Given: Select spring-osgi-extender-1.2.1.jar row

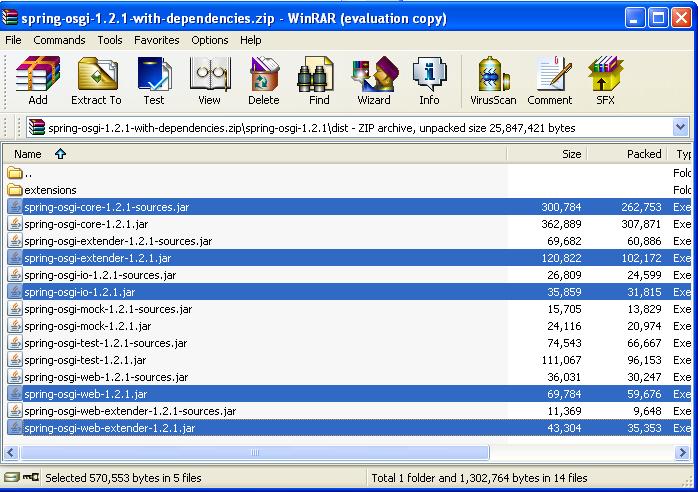Looking at the screenshot, I should pos(349,258).
